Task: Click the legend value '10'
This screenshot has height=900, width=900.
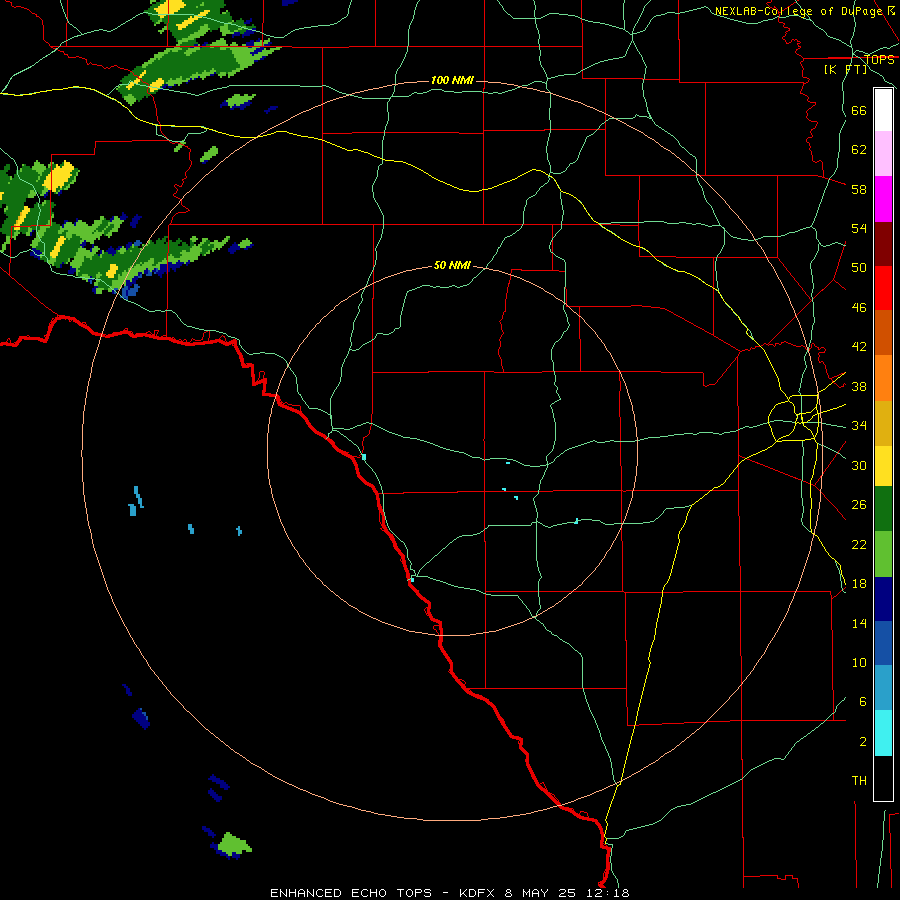Action: [859, 662]
